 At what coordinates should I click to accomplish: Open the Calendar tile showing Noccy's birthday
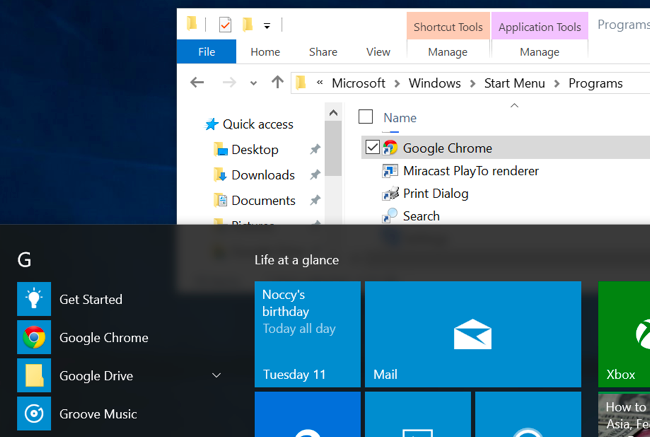coord(308,334)
